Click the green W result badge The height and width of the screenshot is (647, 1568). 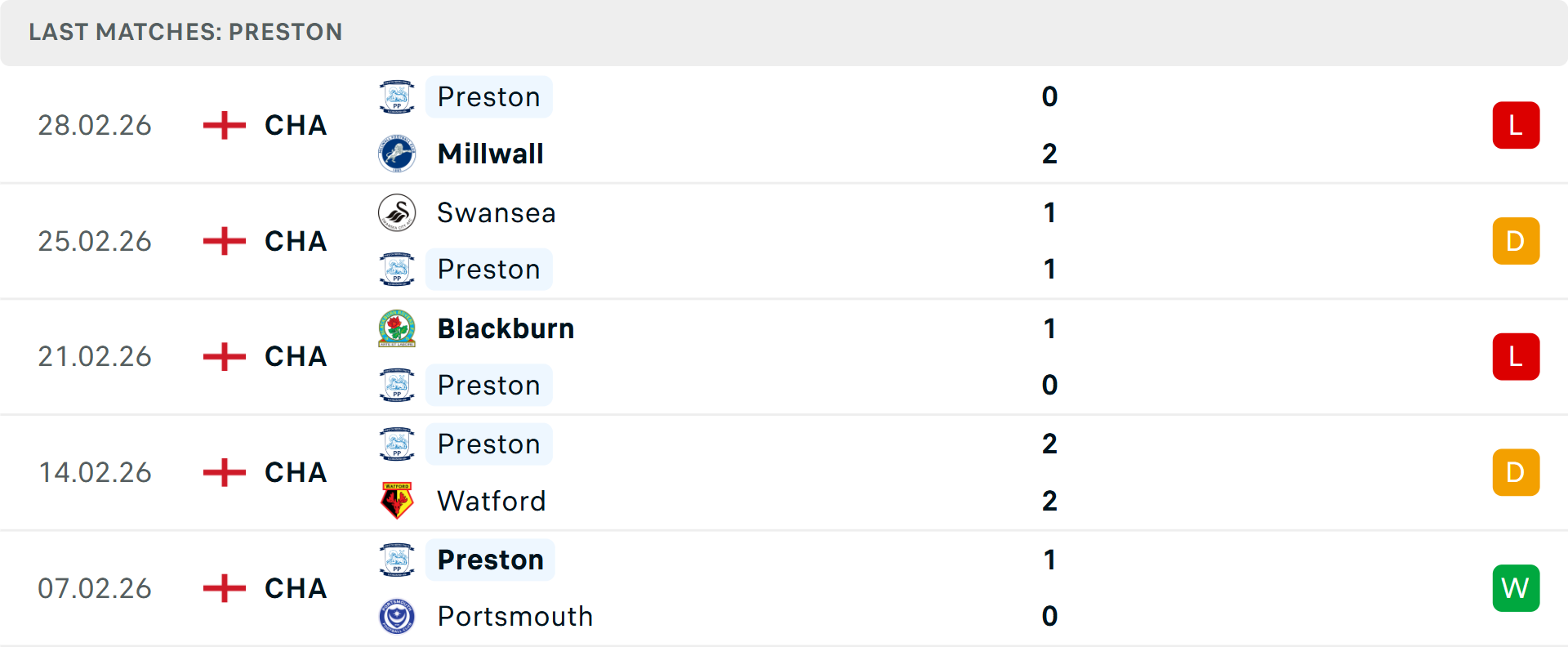click(1516, 588)
